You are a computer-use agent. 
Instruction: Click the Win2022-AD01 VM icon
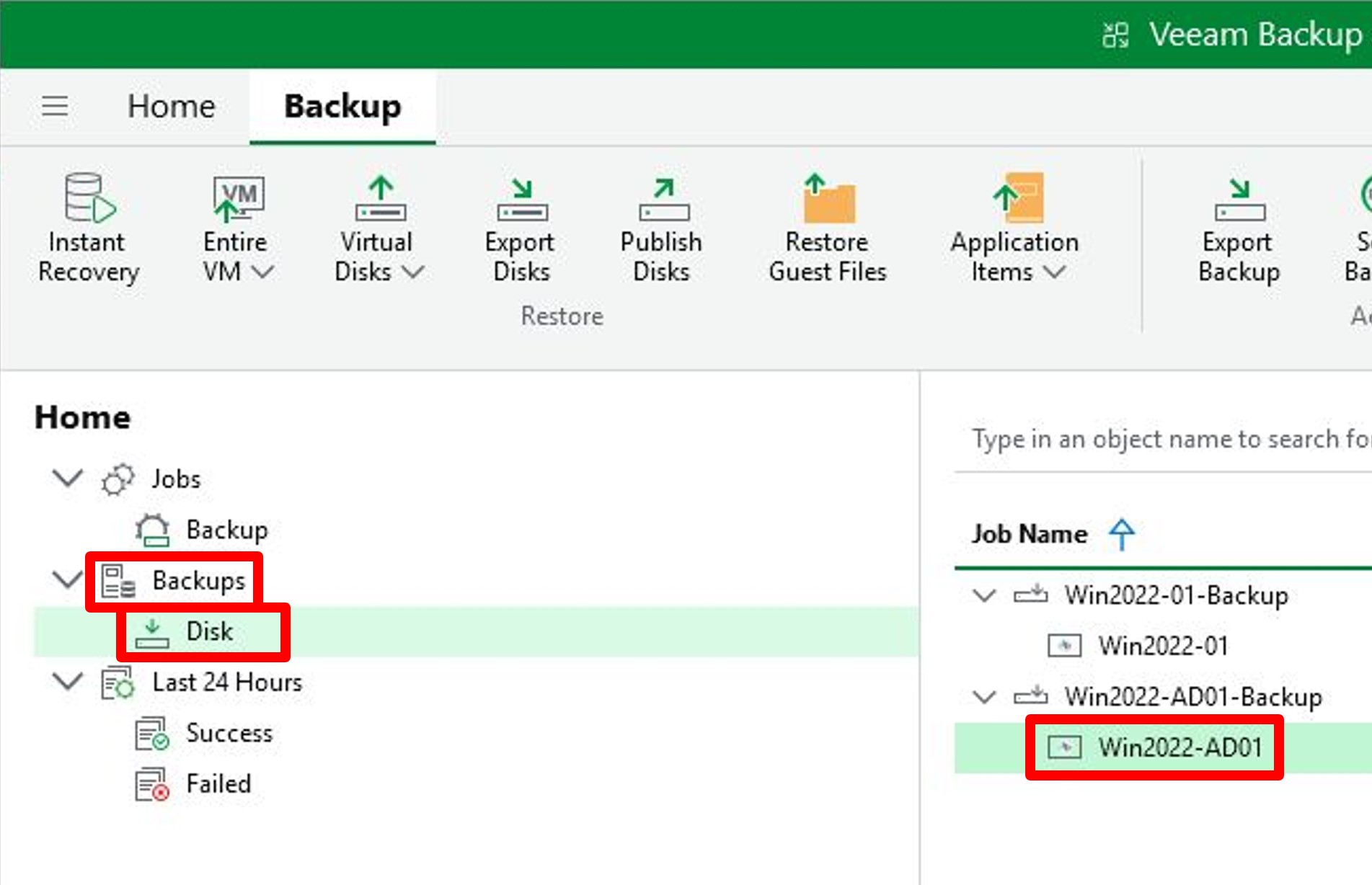(1064, 747)
